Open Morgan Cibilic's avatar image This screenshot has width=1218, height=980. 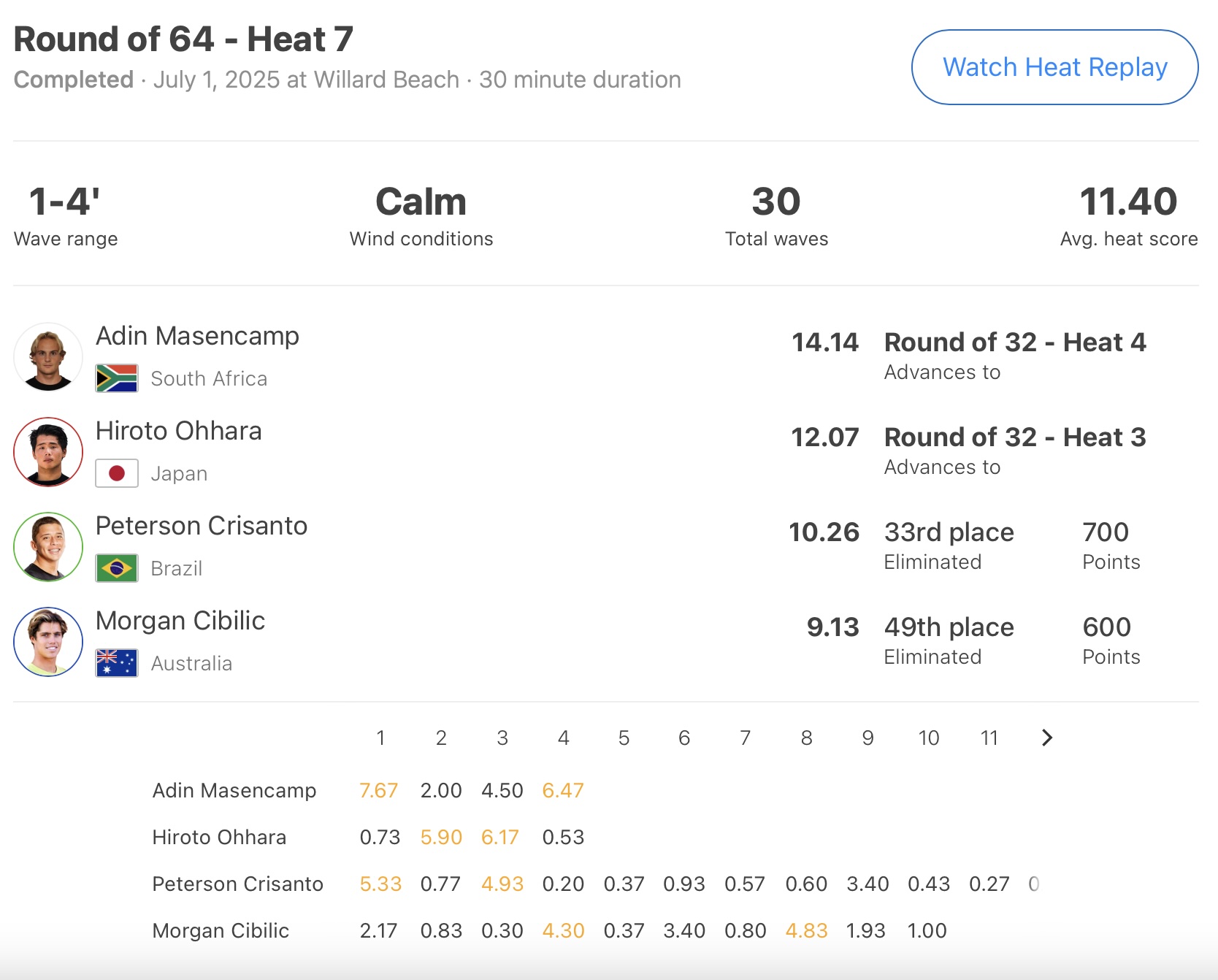(x=48, y=642)
